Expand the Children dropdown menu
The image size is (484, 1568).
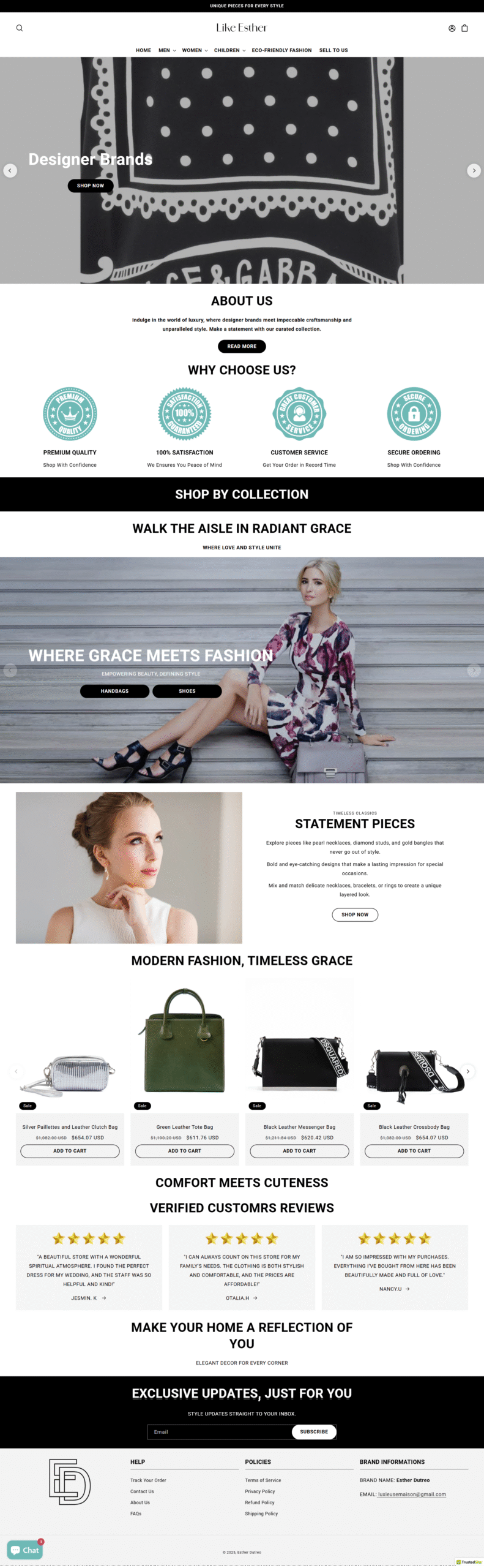(229, 50)
